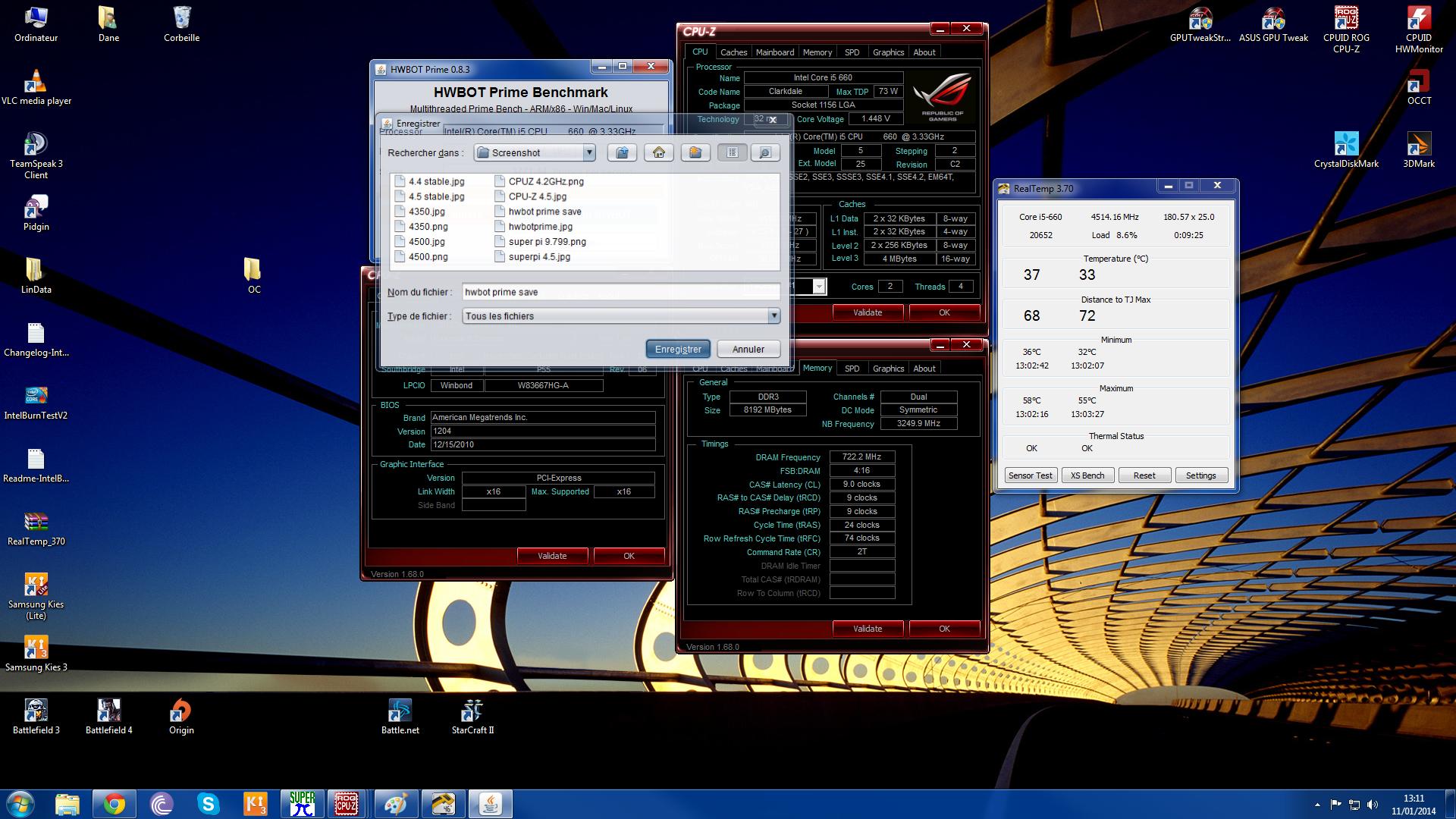This screenshot has height=819, width=1456.
Task: Go up one folder level in Enregistrer dialog
Action: point(622,152)
